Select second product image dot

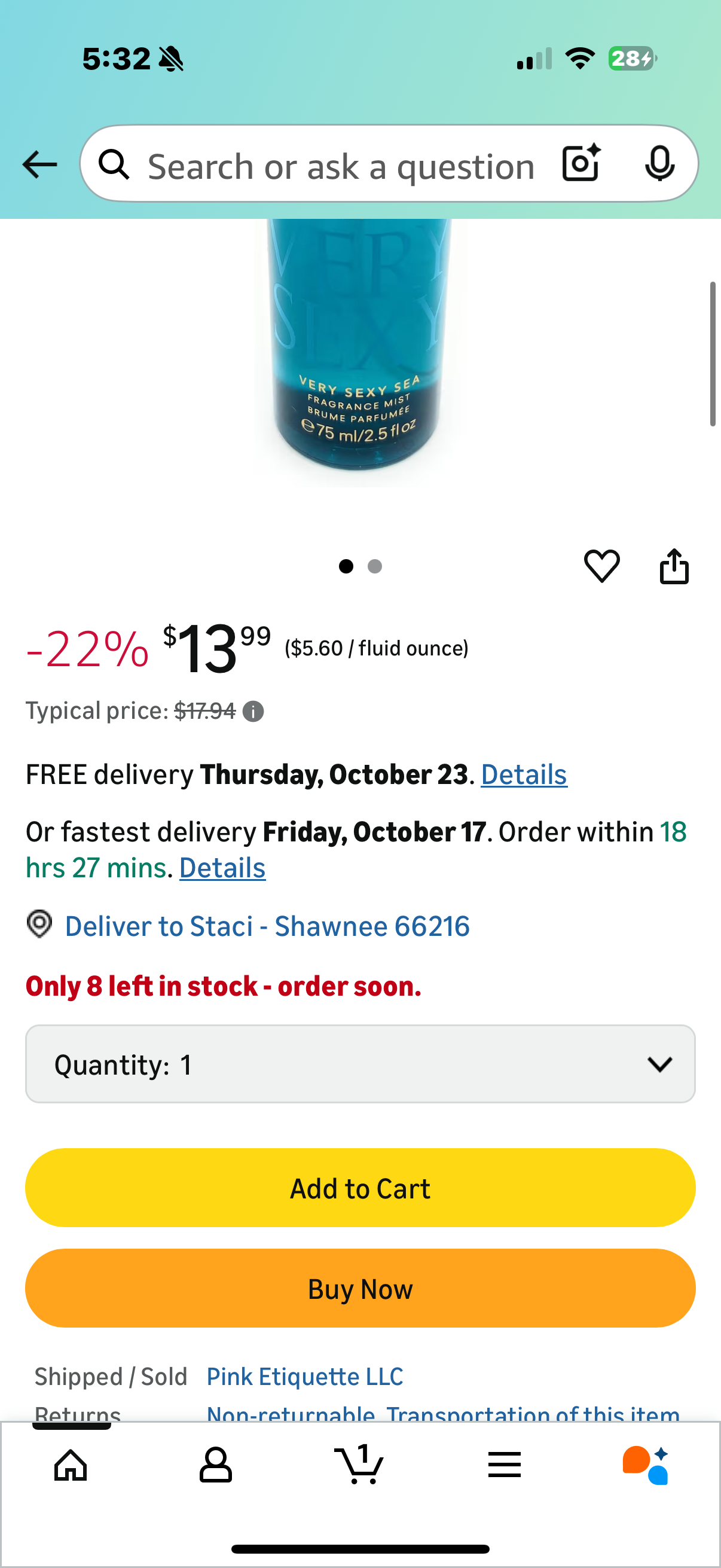[x=375, y=567]
